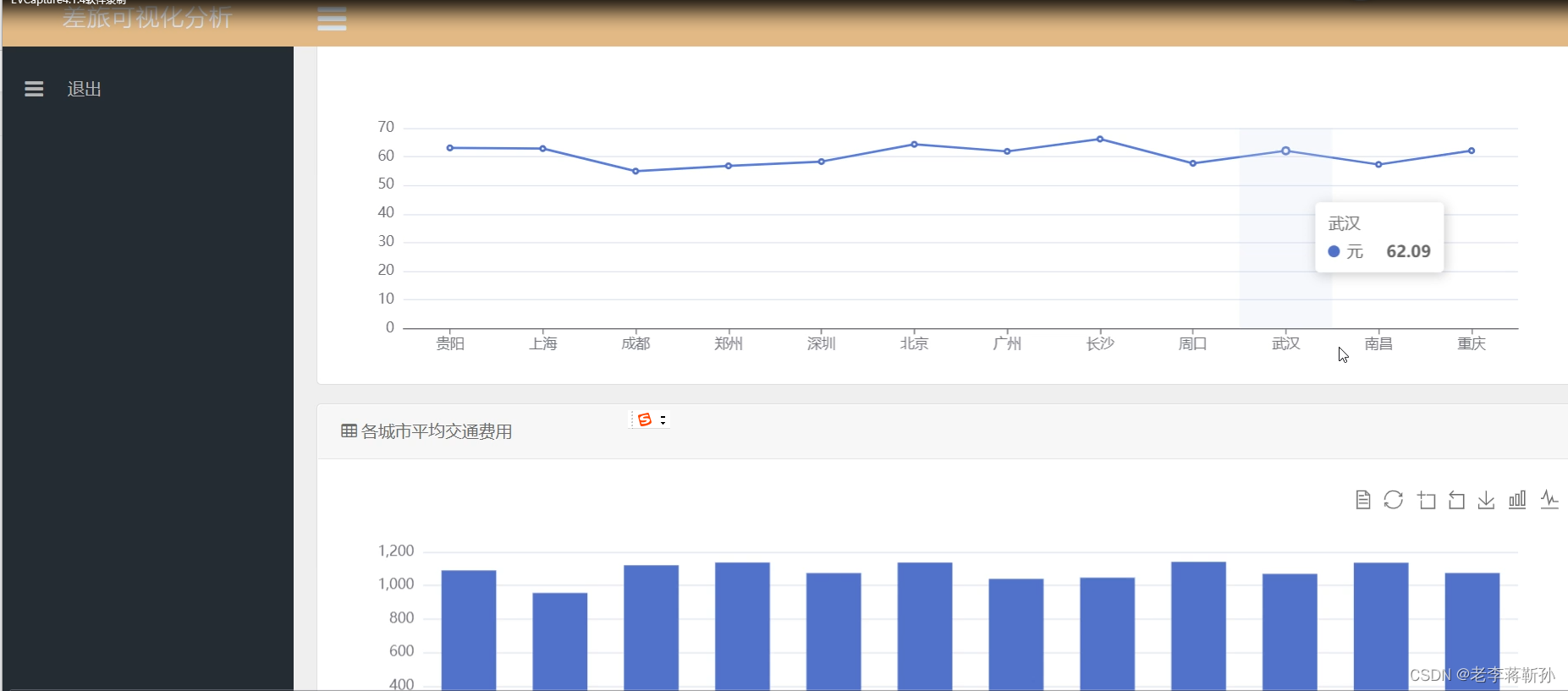
Task: Click the 1,200 y-axis label
Action: [396, 551]
